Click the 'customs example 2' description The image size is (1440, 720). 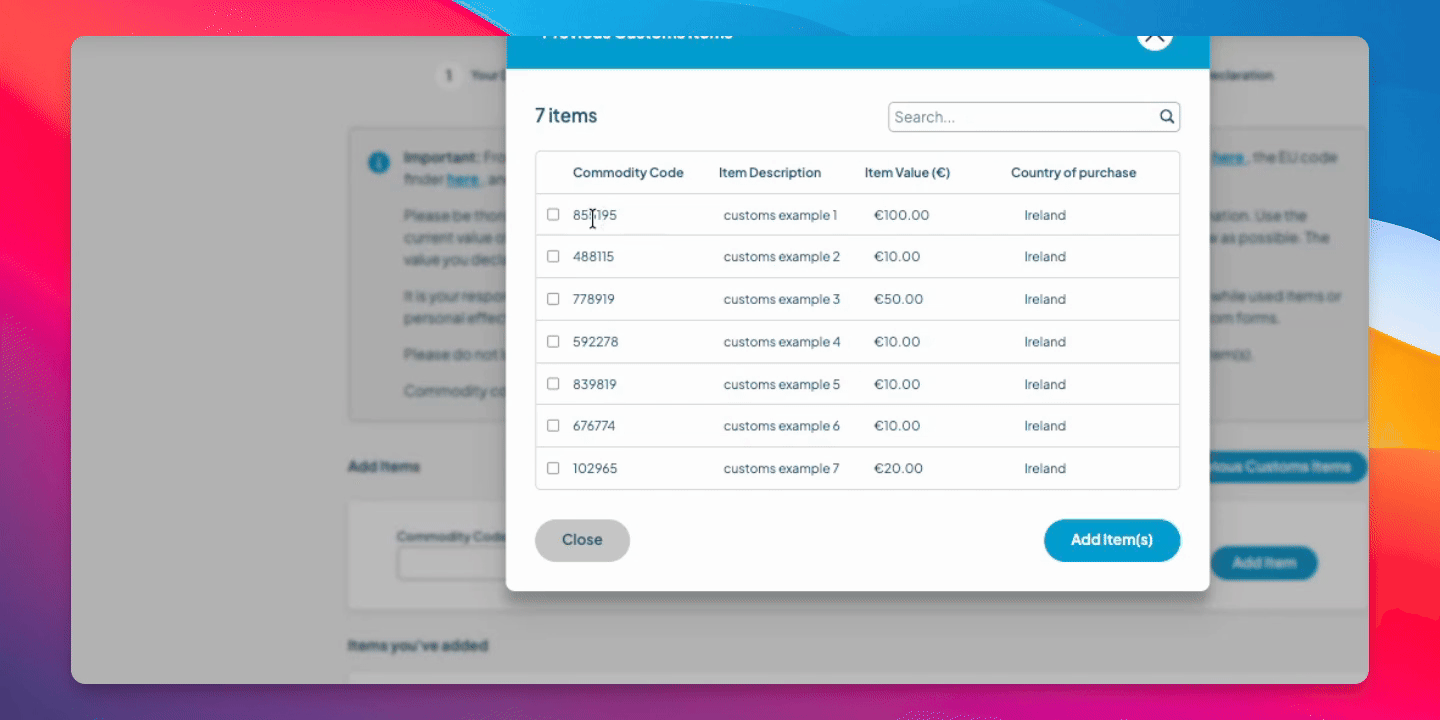tap(782, 257)
